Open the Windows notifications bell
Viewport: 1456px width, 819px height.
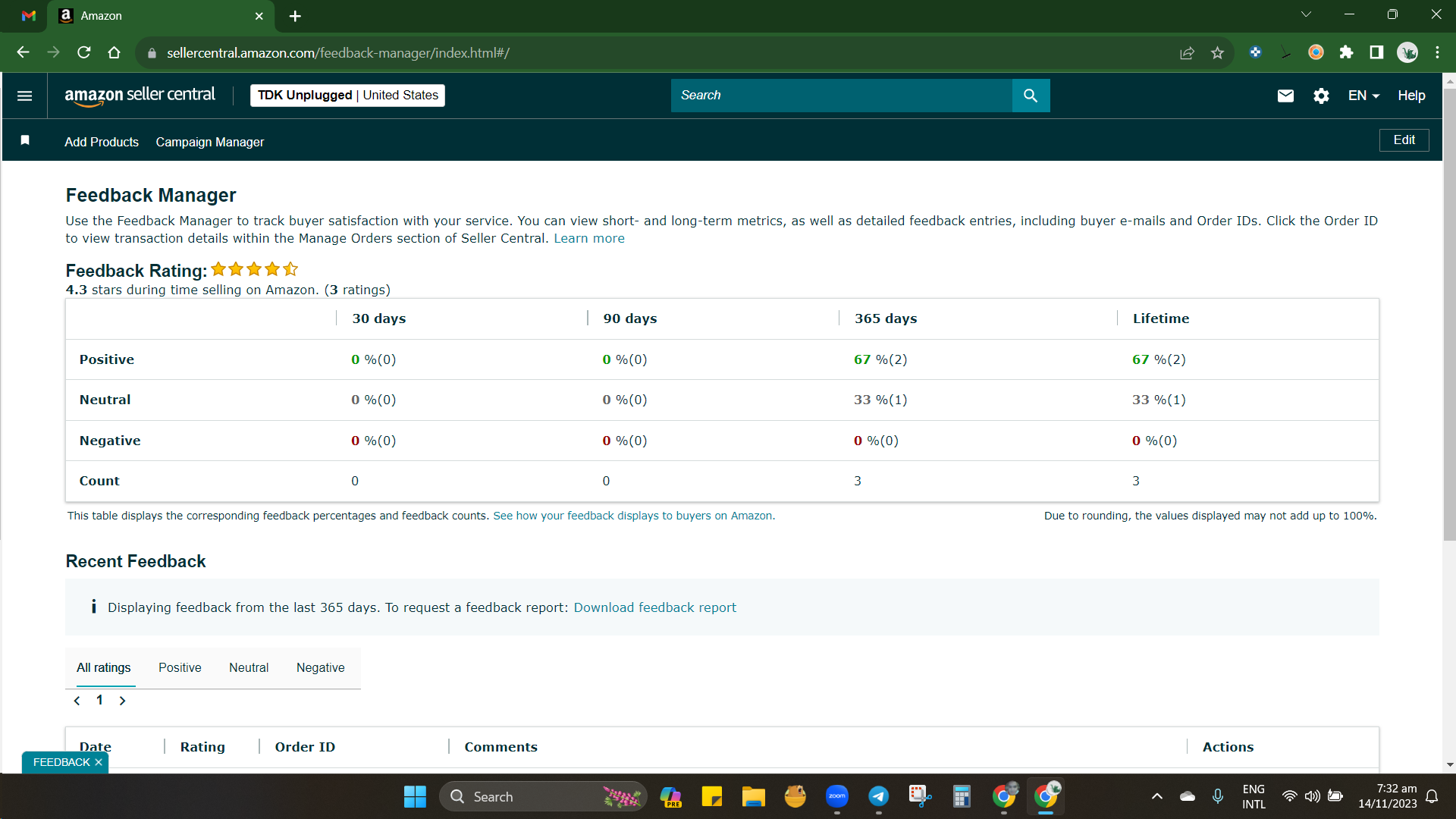coord(1432,796)
